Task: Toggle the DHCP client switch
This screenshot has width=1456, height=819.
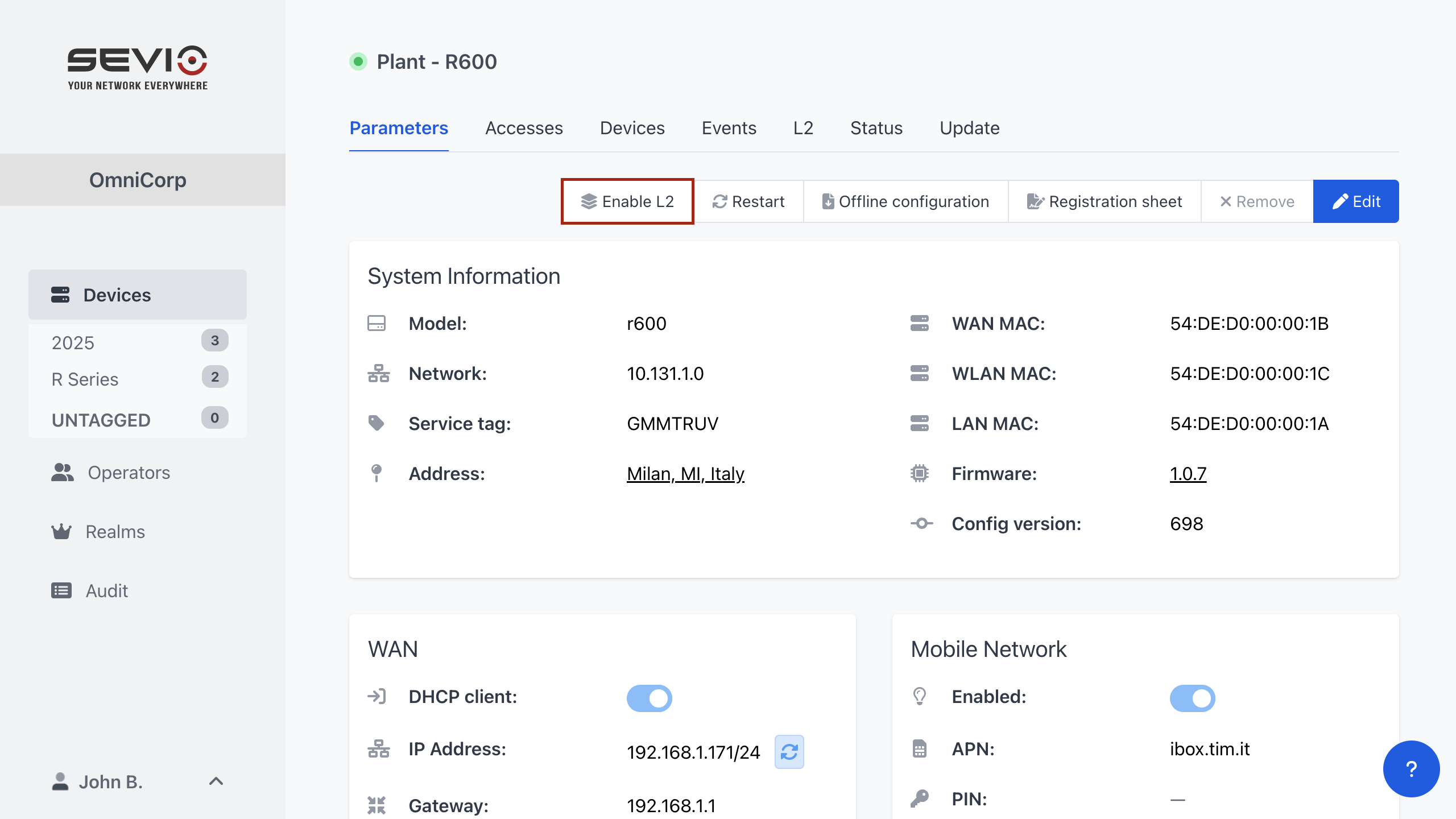Action: point(649,698)
